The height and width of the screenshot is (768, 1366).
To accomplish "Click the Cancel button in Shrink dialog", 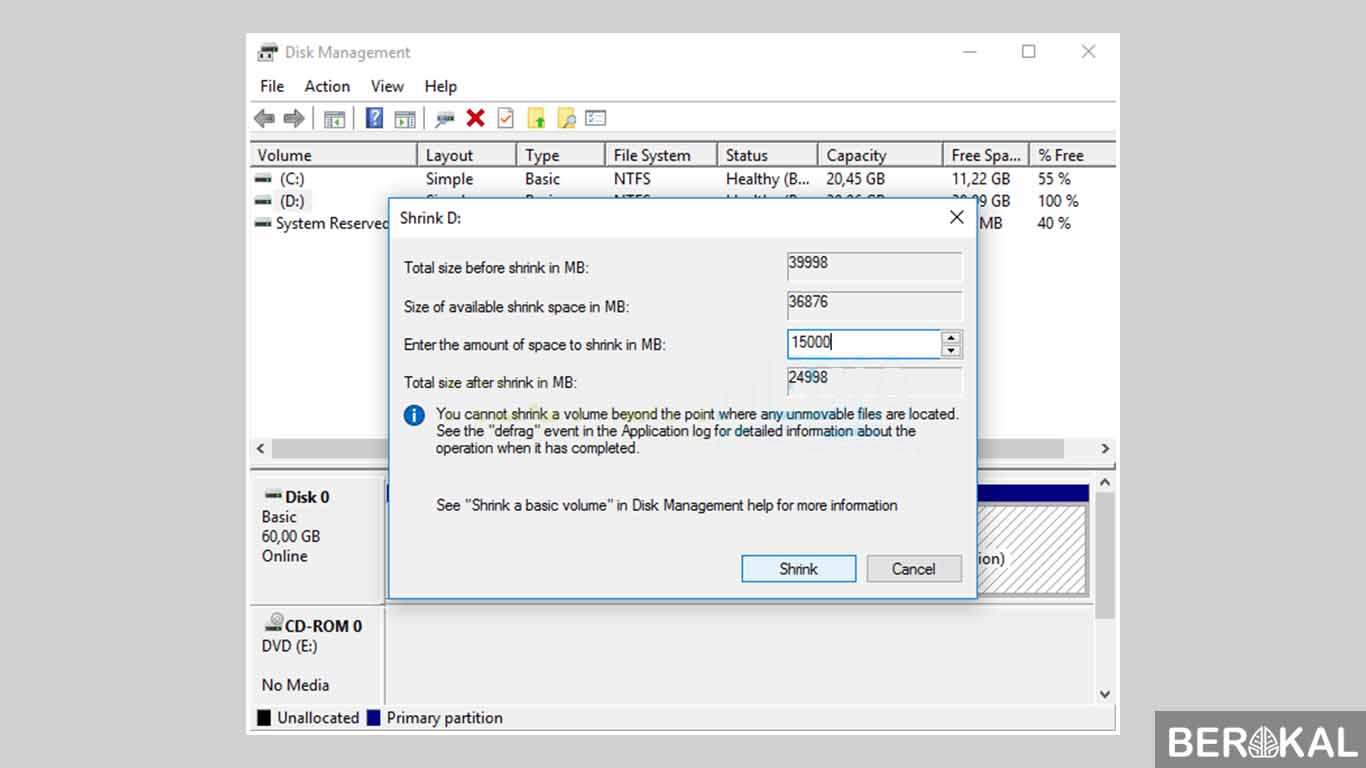I will tap(914, 569).
